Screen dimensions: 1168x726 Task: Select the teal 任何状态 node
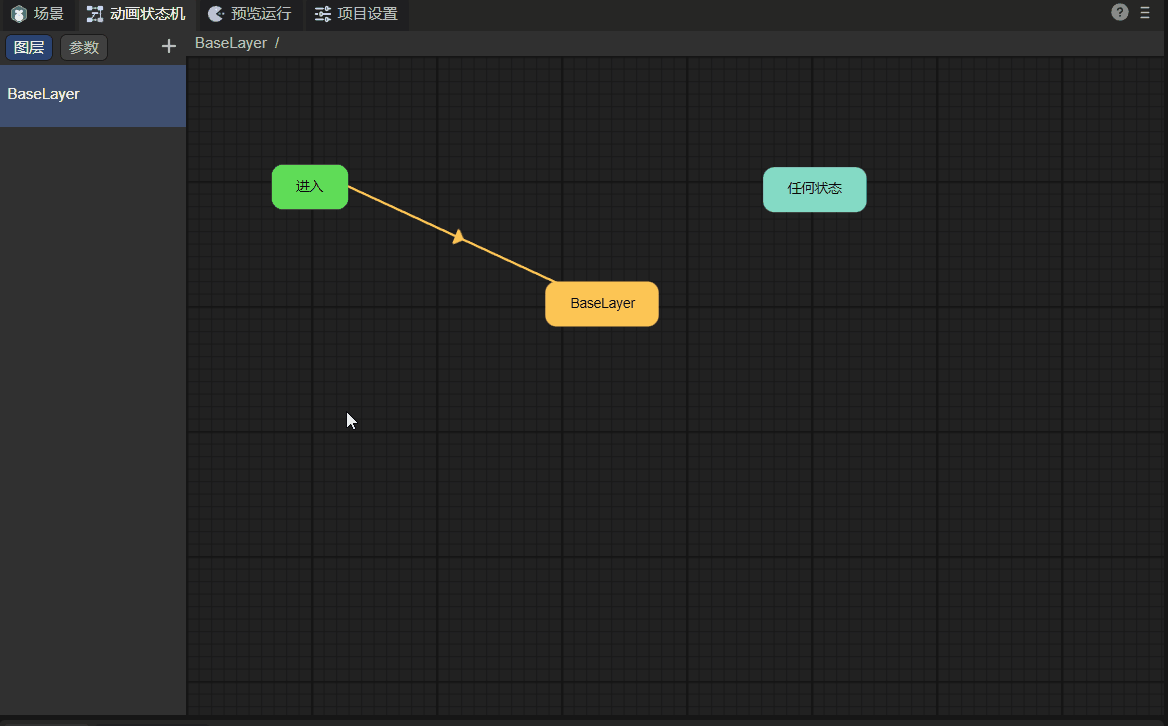click(814, 189)
